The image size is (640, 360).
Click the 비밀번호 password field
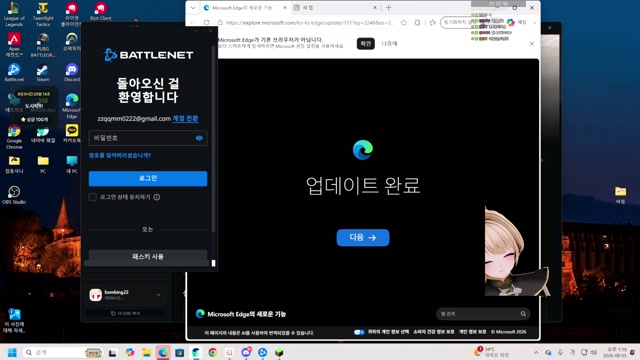coord(148,138)
